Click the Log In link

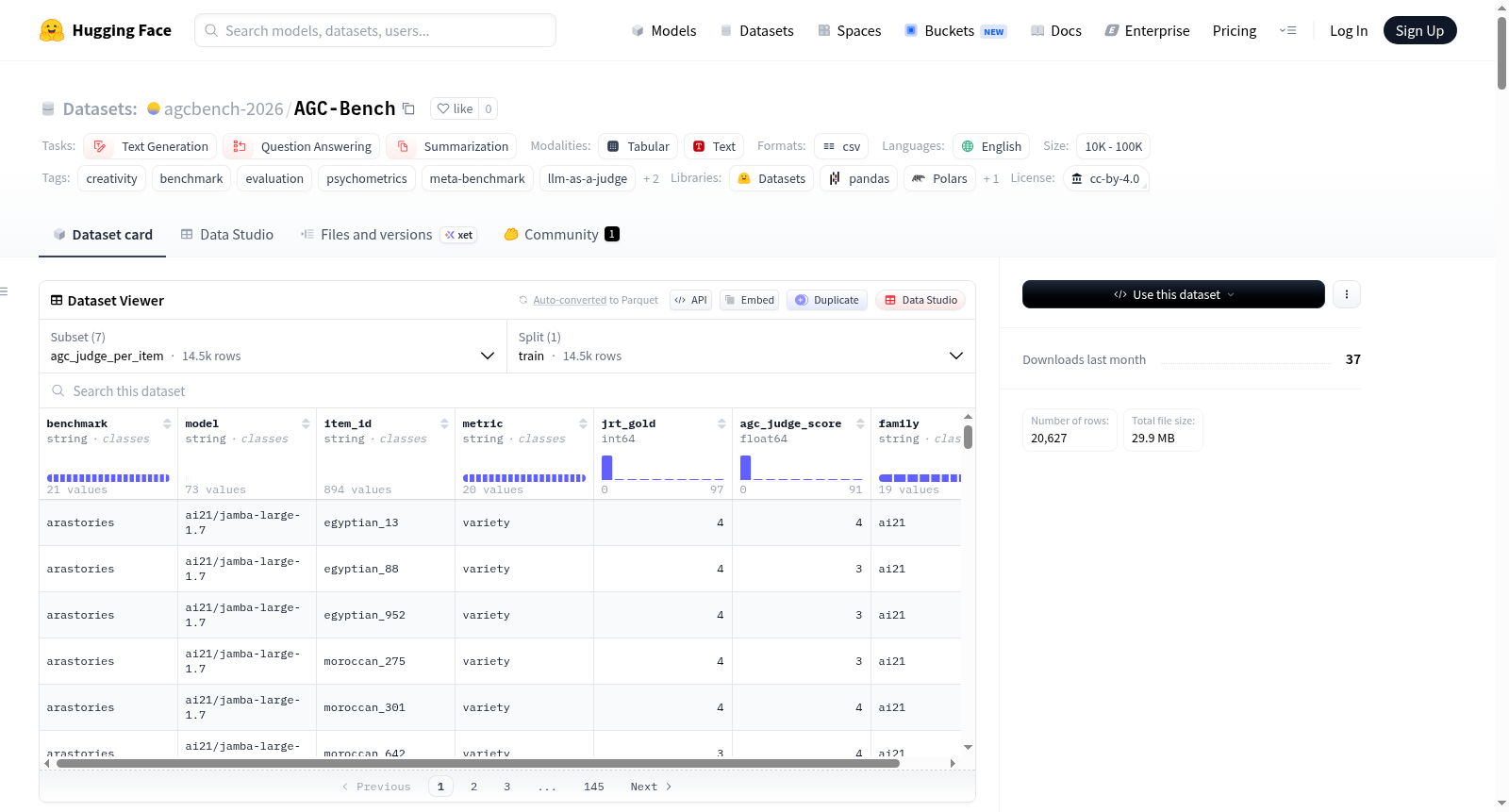coord(1349,30)
